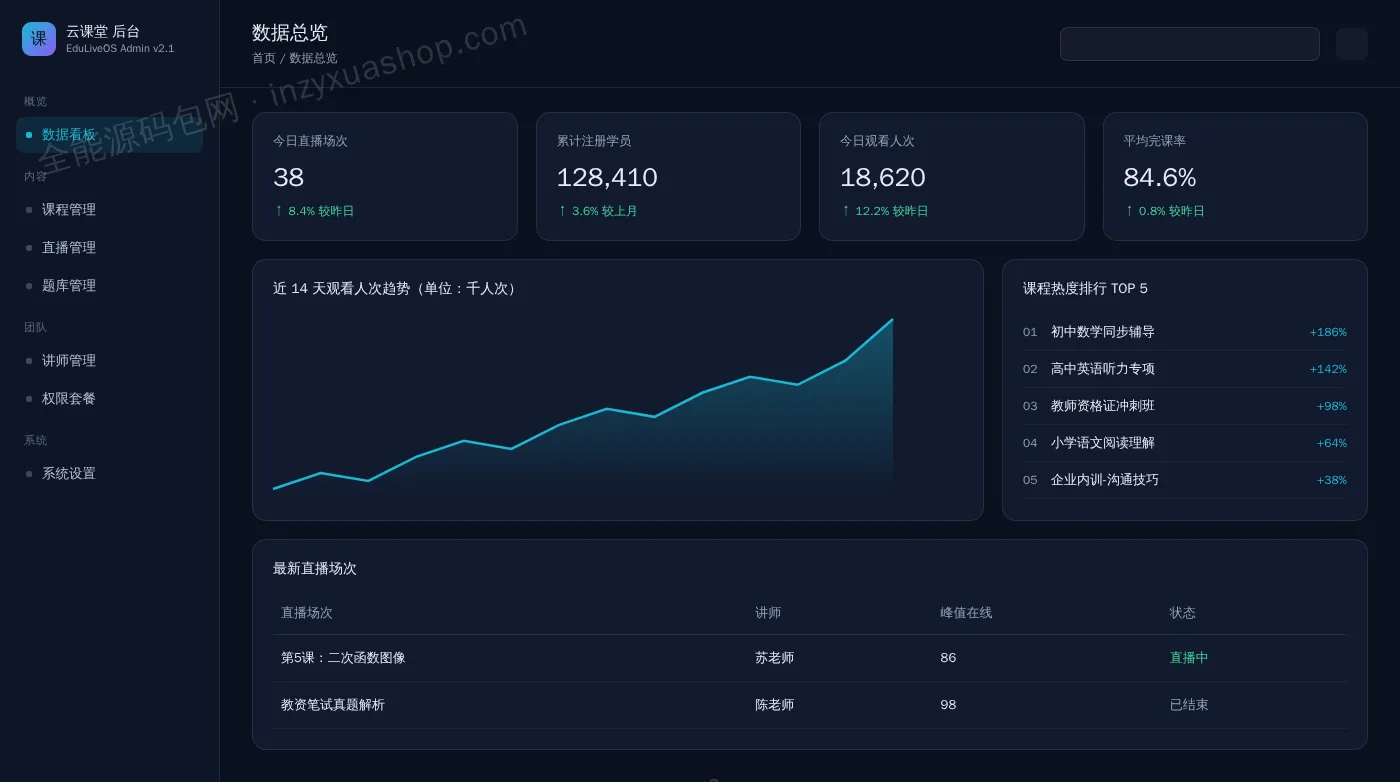Open 直播管理 in the sidebar
The image size is (1400, 782).
109,248
